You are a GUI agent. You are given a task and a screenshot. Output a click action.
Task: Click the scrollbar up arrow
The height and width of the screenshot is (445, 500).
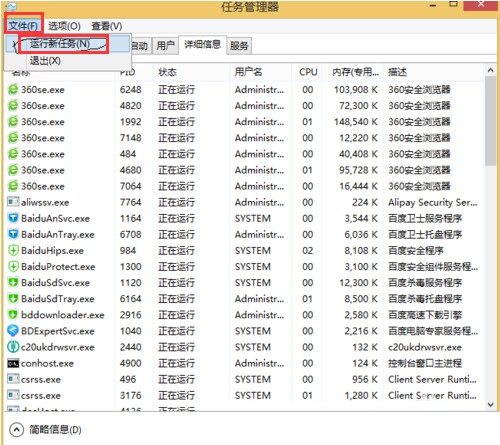pos(490,70)
